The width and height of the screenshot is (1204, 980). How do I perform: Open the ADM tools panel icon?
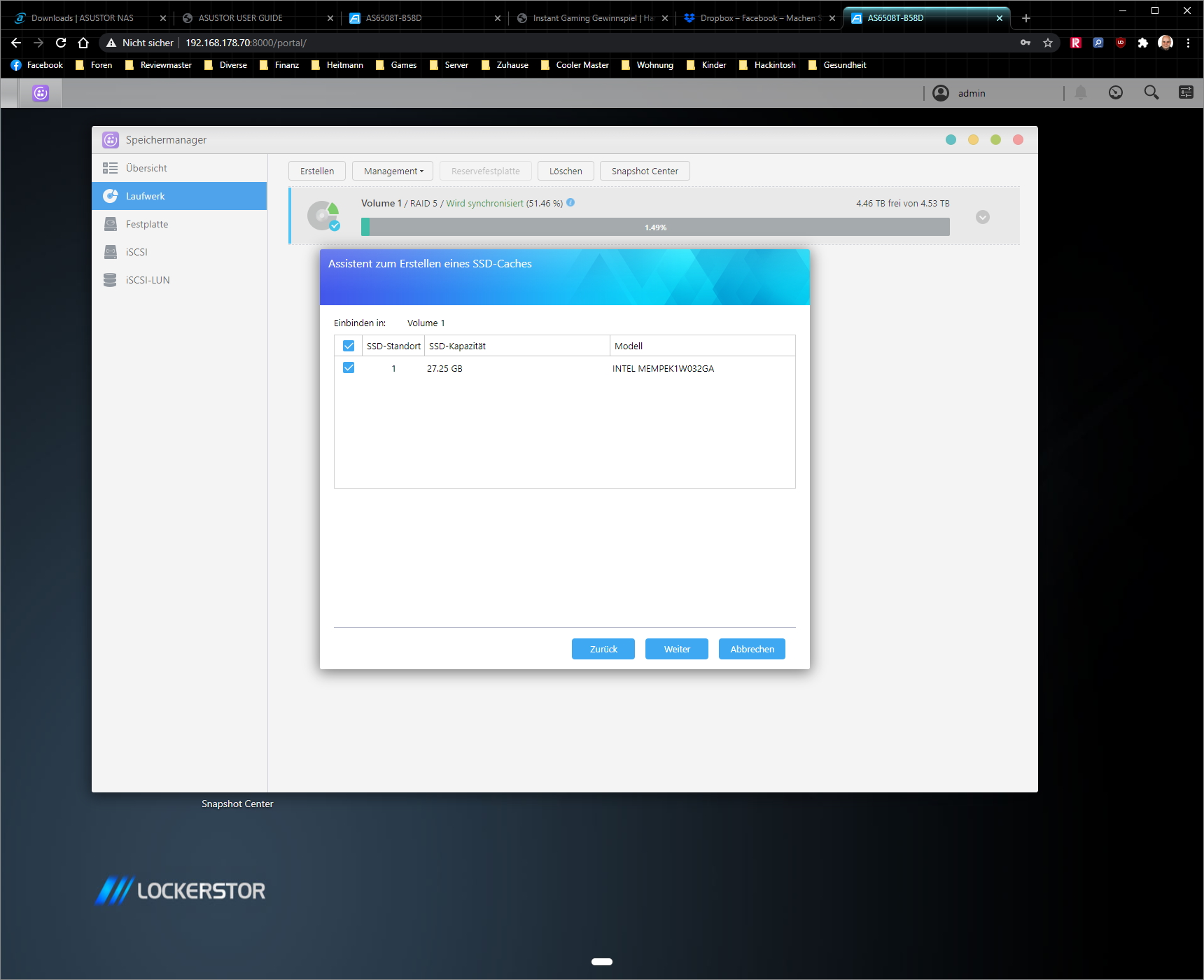1186,92
